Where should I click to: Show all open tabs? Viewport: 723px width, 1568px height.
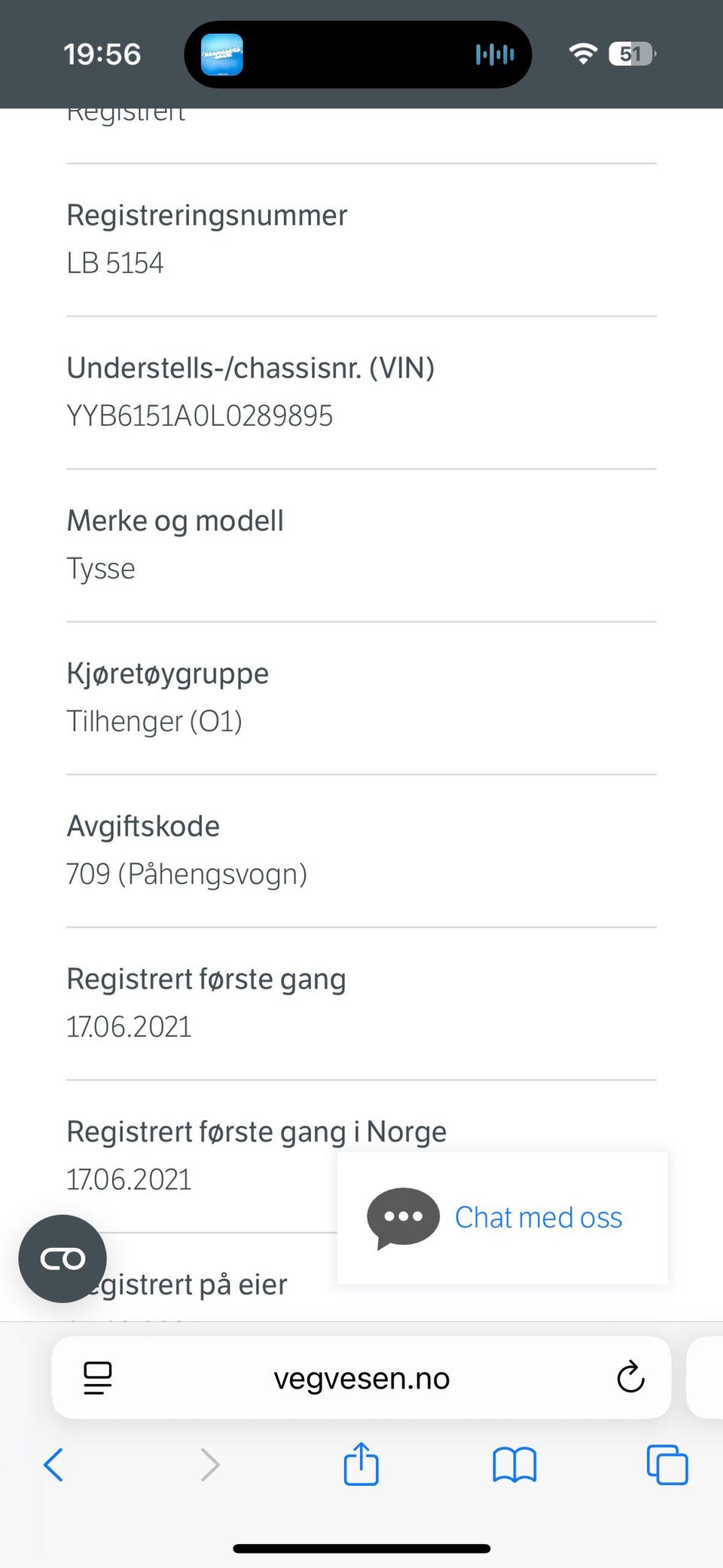[x=667, y=1465]
